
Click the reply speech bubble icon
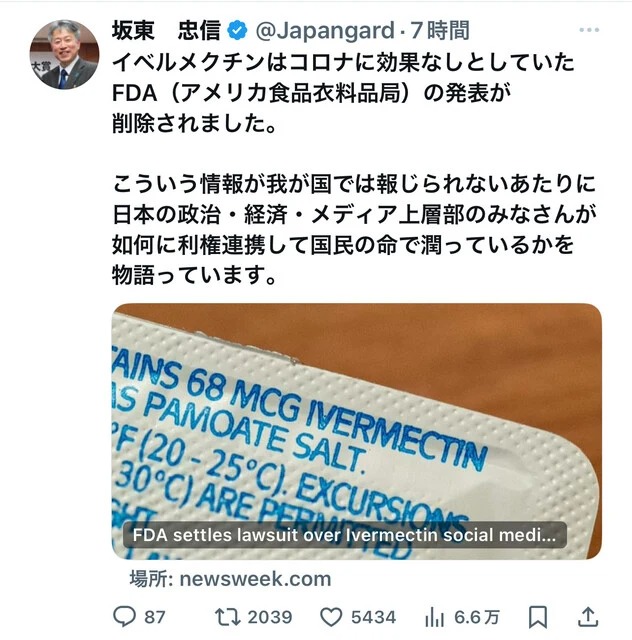(124, 616)
